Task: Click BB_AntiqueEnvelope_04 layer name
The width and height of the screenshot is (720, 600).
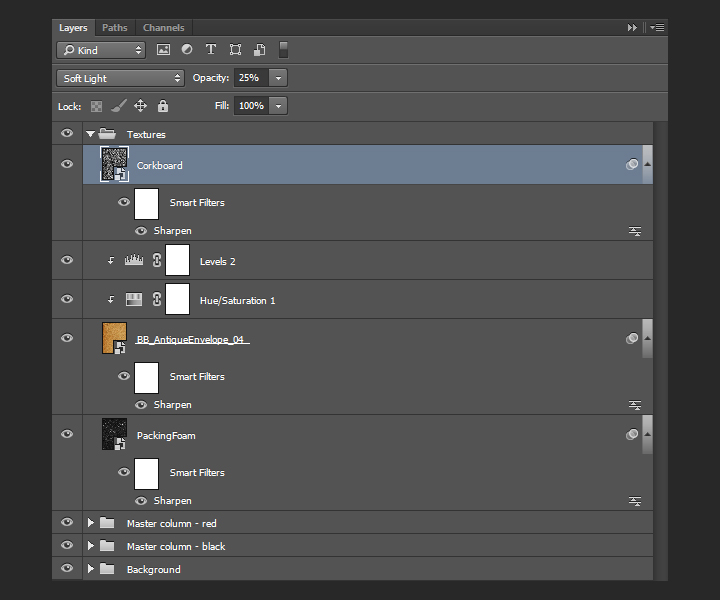Action: pyautogui.click(x=192, y=340)
